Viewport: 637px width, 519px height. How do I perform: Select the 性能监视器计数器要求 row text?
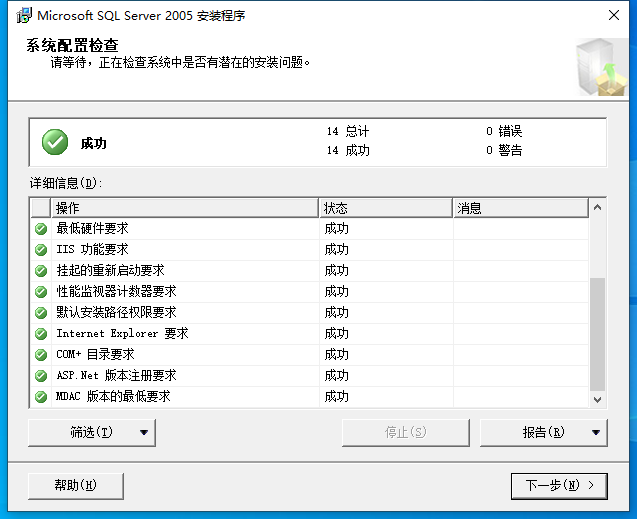(x=116, y=292)
